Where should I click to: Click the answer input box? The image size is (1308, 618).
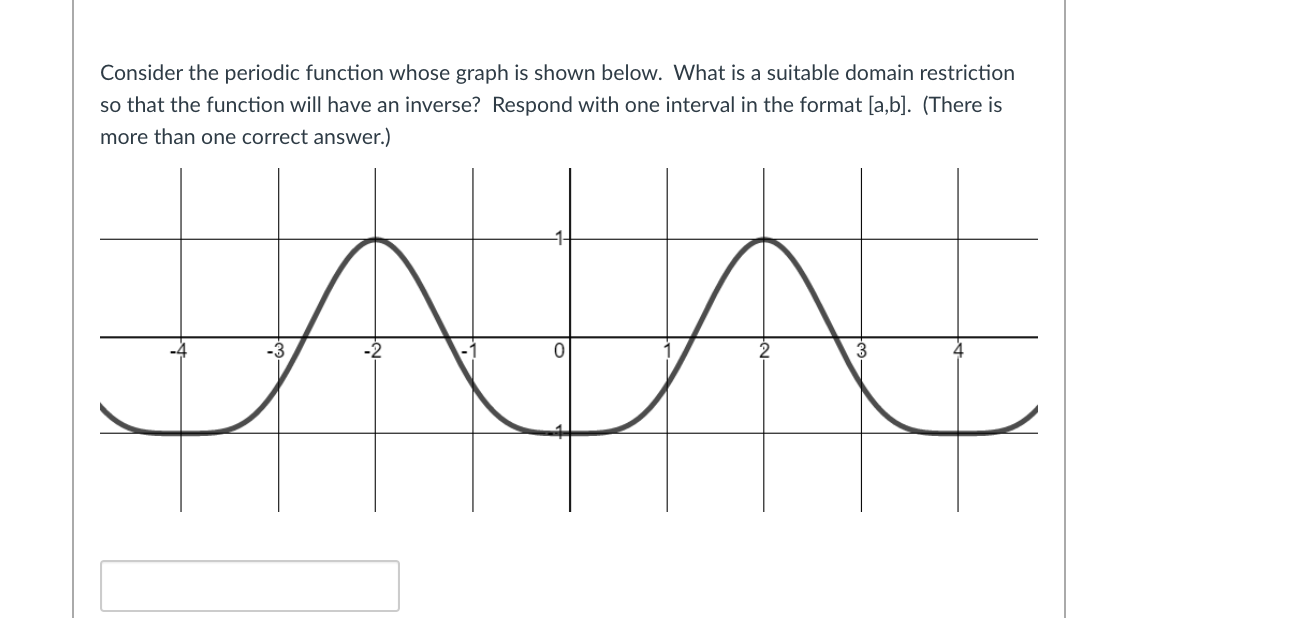(248, 586)
